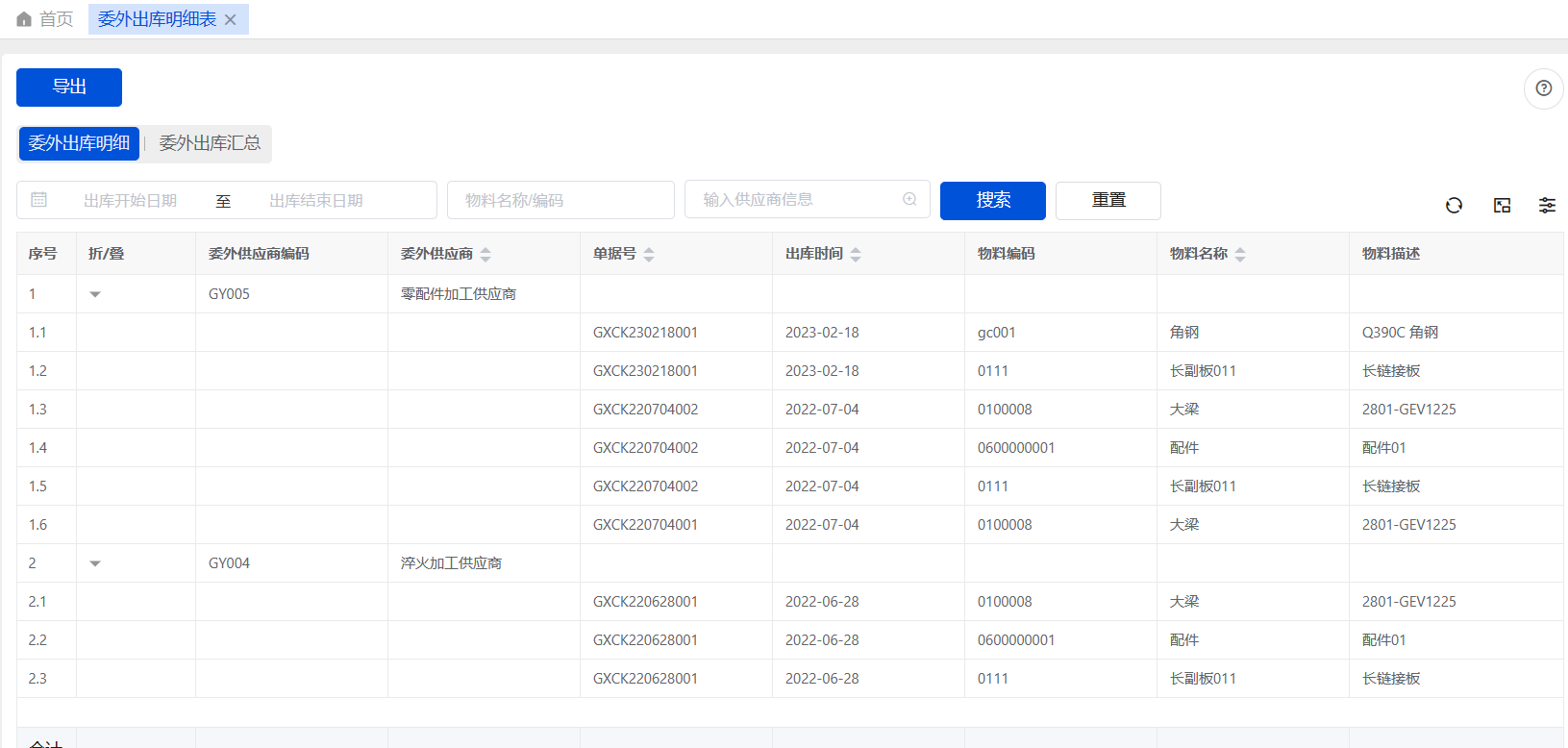Open the help question mark icon

pos(1544,88)
